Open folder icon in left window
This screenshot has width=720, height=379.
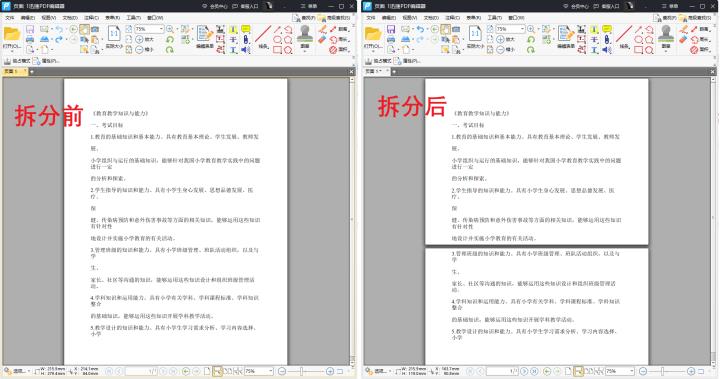point(11,34)
